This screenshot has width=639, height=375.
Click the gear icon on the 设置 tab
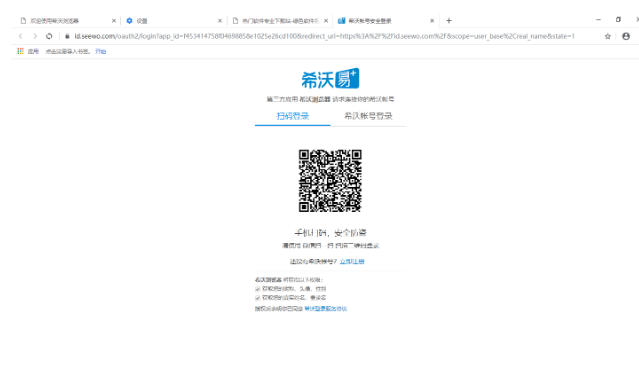130,20
